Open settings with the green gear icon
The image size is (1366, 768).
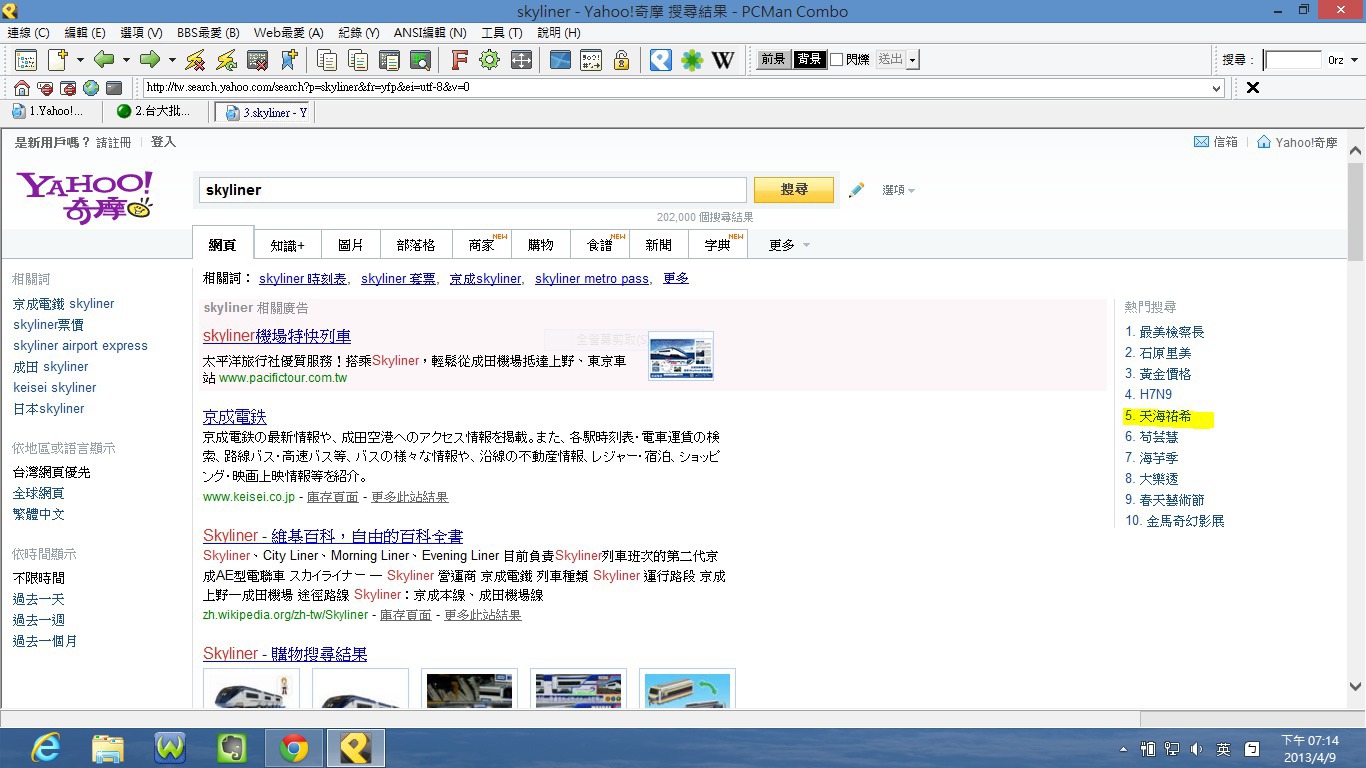(489, 60)
